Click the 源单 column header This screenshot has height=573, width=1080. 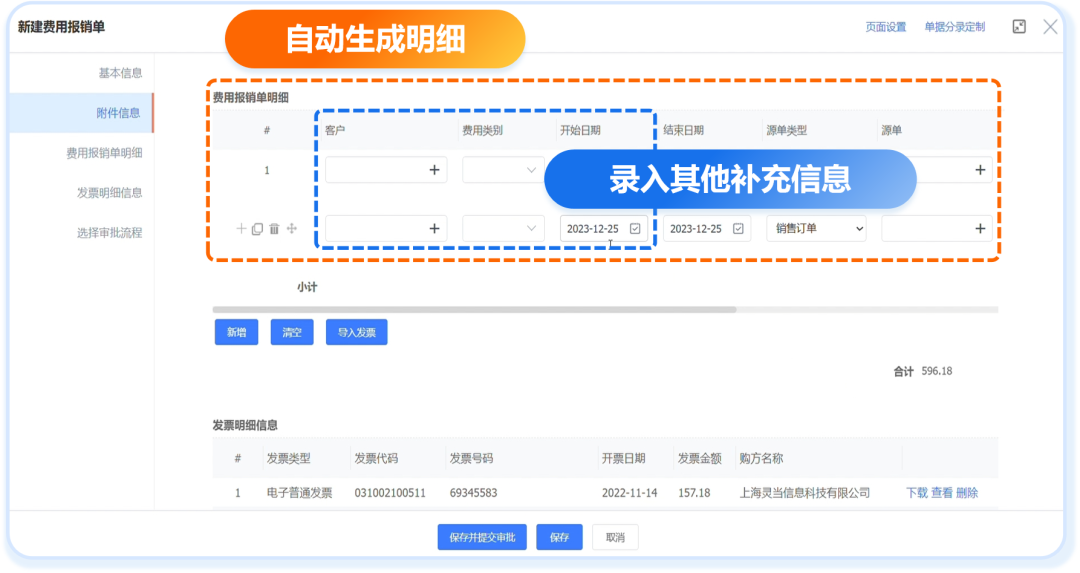coord(891,130)
